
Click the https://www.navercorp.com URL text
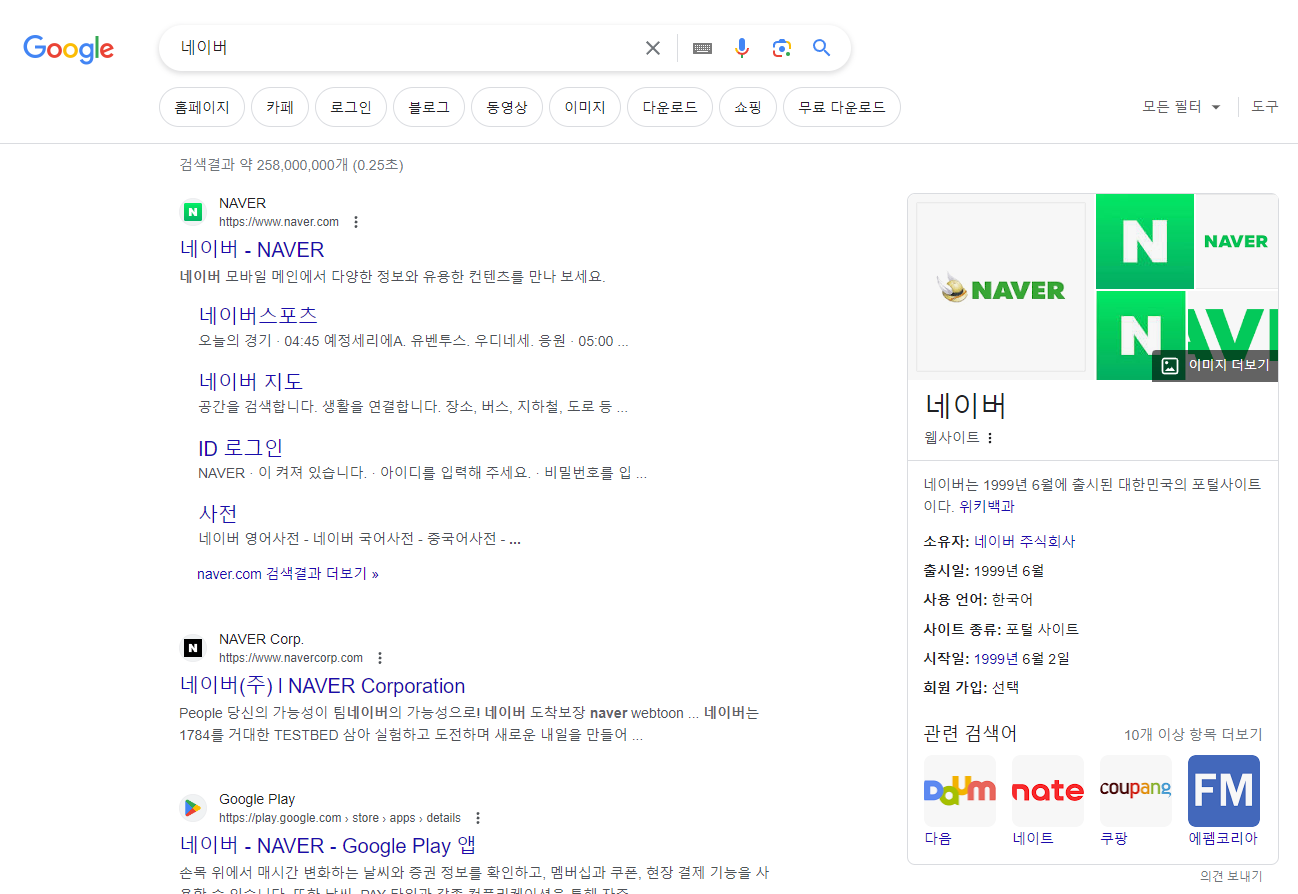(x=291, y=658)
